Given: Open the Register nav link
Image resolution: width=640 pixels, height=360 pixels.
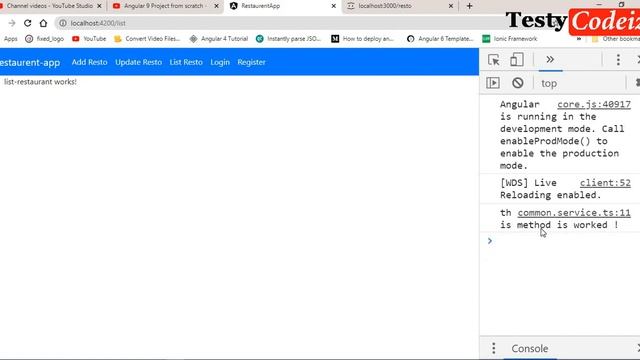Looking at the screenshot, I should click(x=251, y=62).
